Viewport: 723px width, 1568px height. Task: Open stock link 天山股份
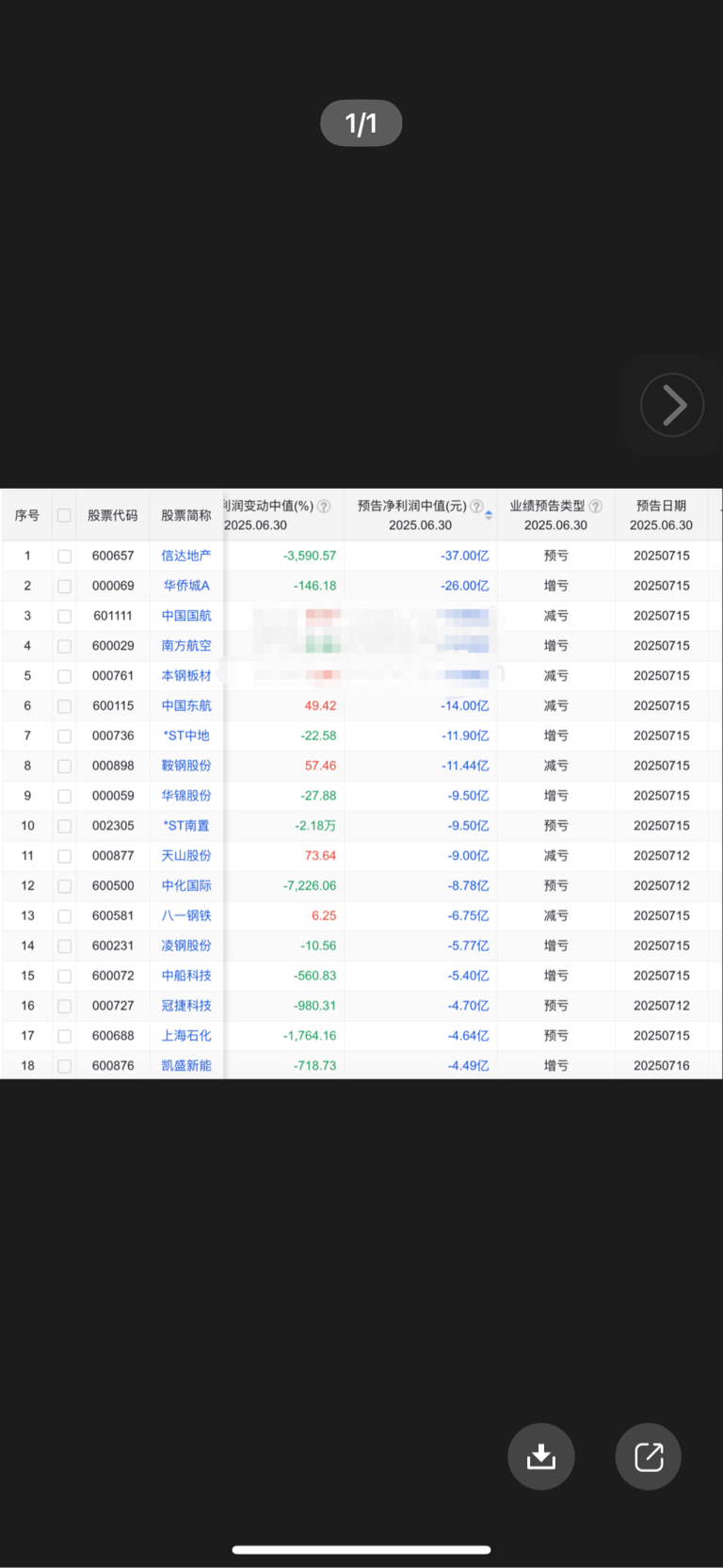[x=186, y=856]
